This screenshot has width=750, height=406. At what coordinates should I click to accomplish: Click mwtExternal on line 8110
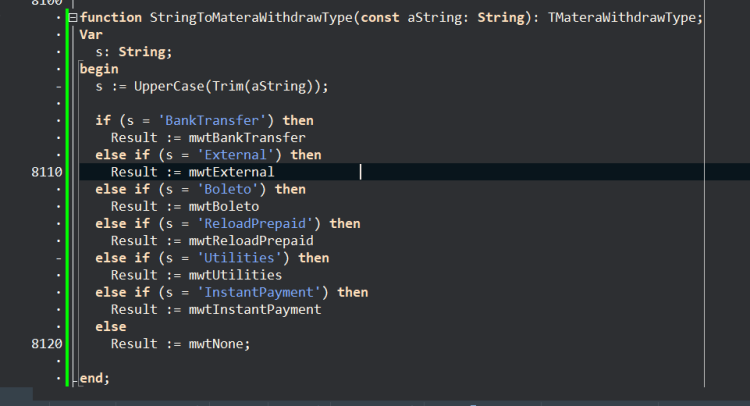tap(232, 172)
